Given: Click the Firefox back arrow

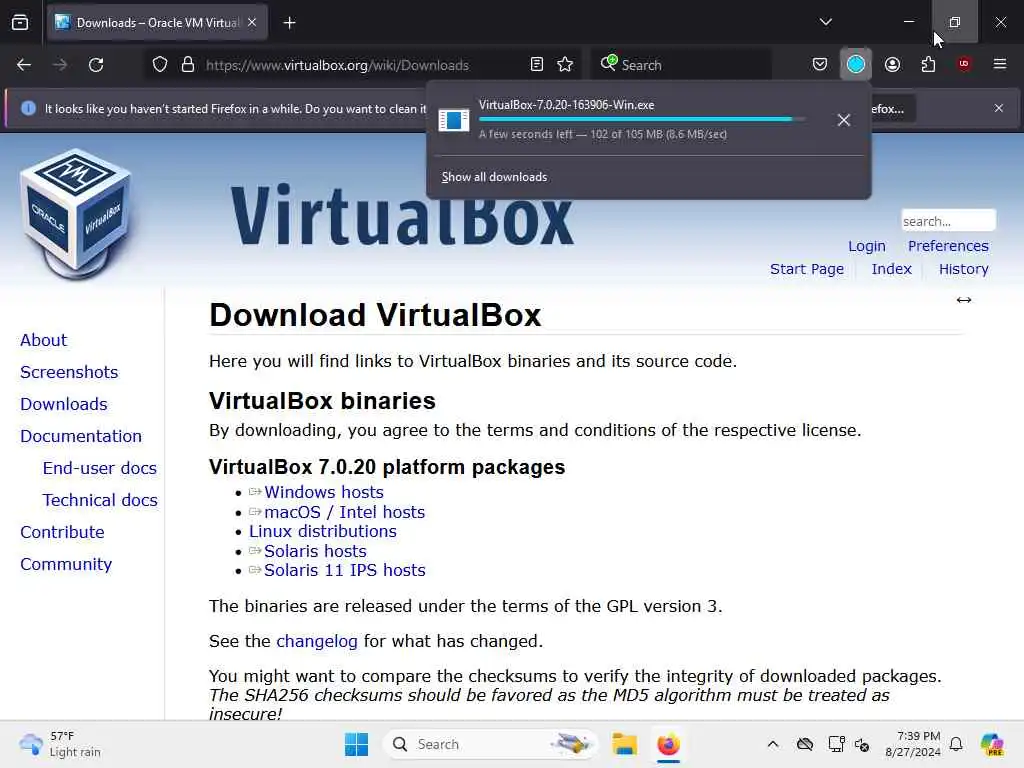Looking at the screenshot, I should point(24,65).
